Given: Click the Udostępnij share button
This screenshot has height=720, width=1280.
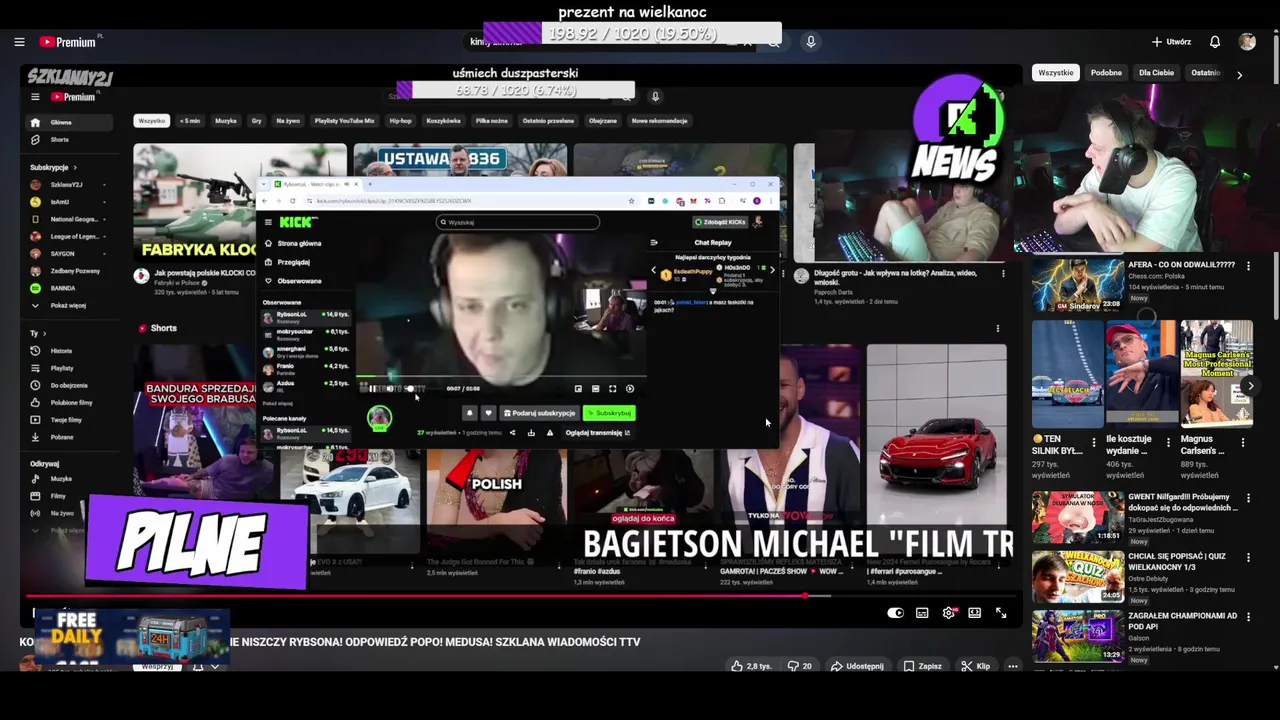Looking at the screenshot, I should pos(857,666).
